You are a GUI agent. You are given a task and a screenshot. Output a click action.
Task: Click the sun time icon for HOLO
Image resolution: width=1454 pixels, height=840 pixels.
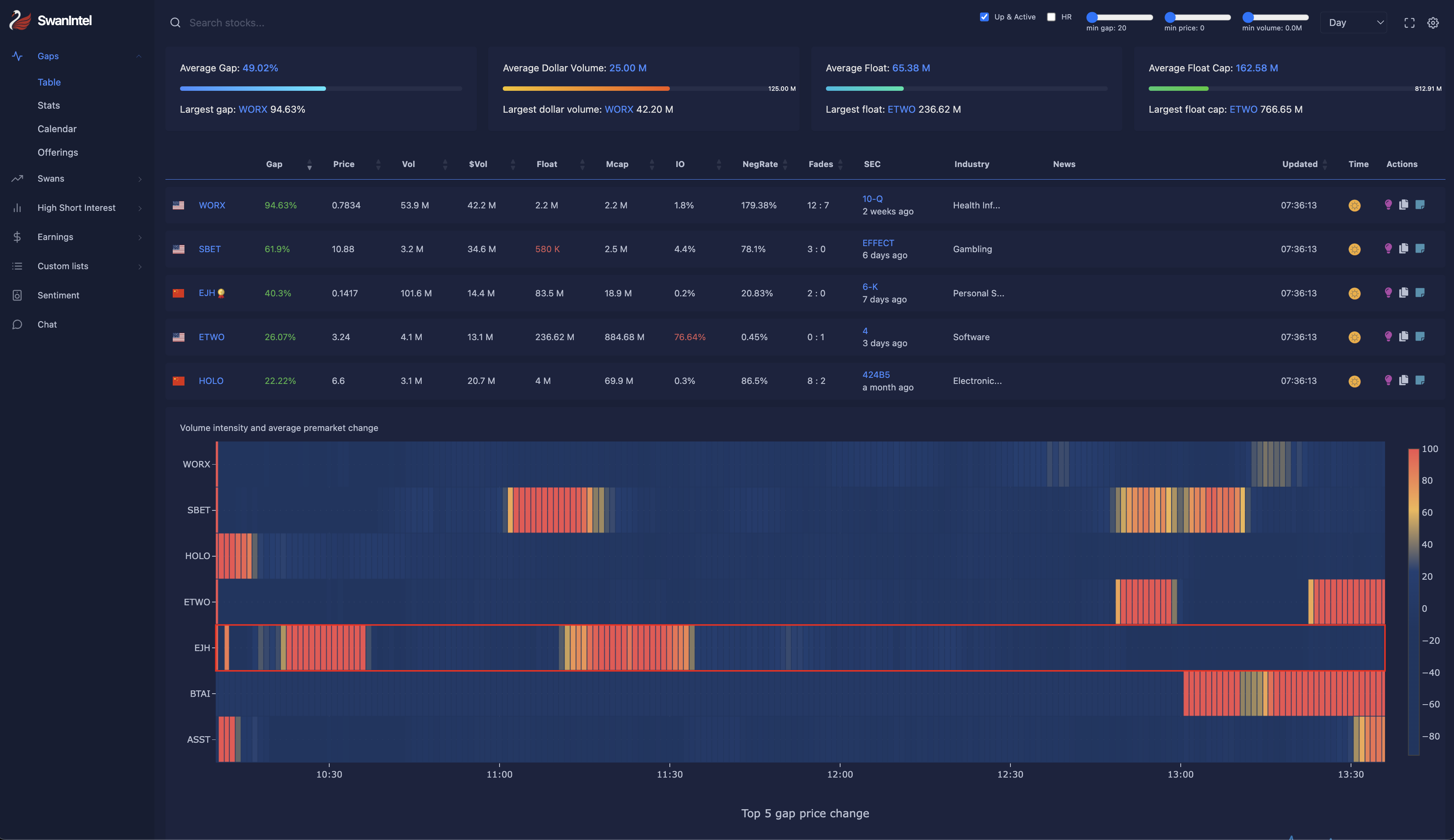click(1354, 381)
